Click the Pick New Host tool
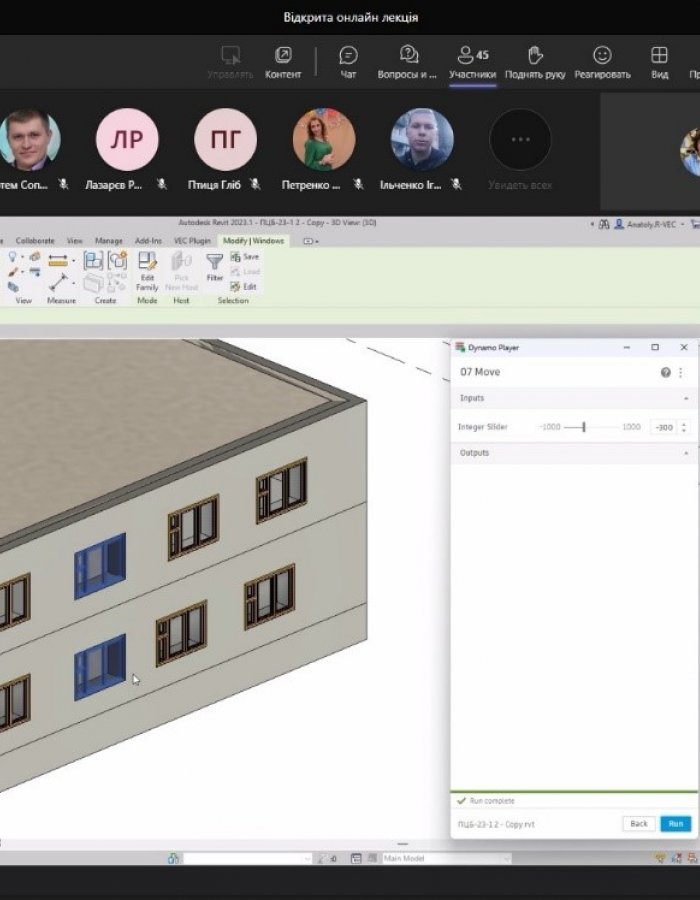Viewport: 700px width, 900px height. pyautogui.click(x=181, y=271)
